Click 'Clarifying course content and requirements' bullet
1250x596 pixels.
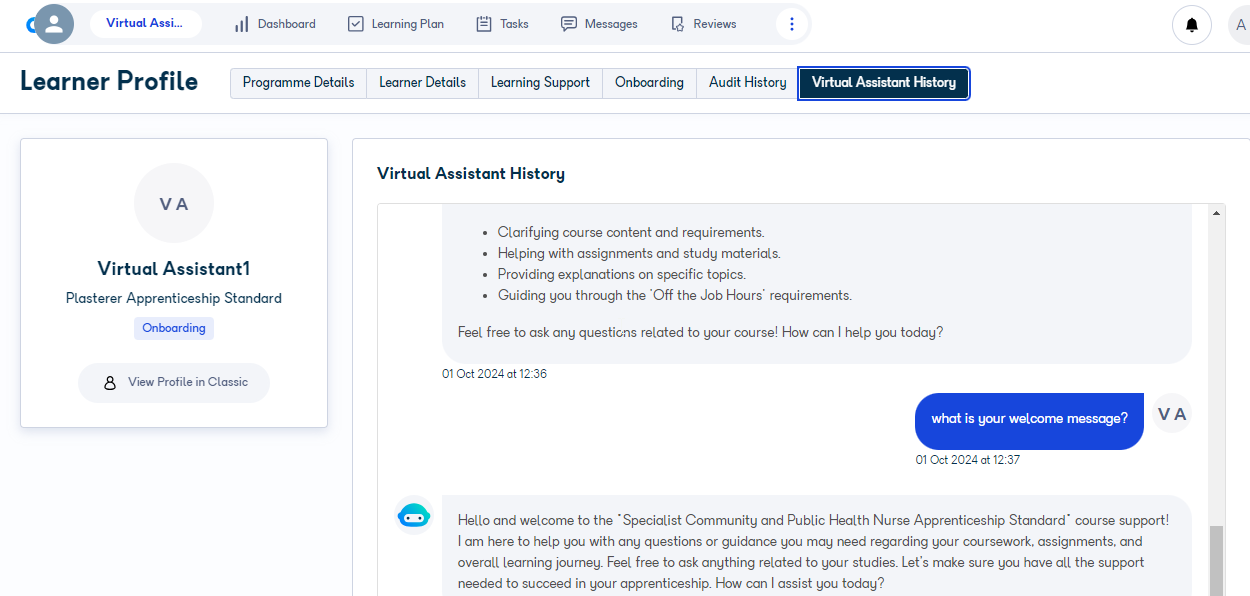[631, 232]
